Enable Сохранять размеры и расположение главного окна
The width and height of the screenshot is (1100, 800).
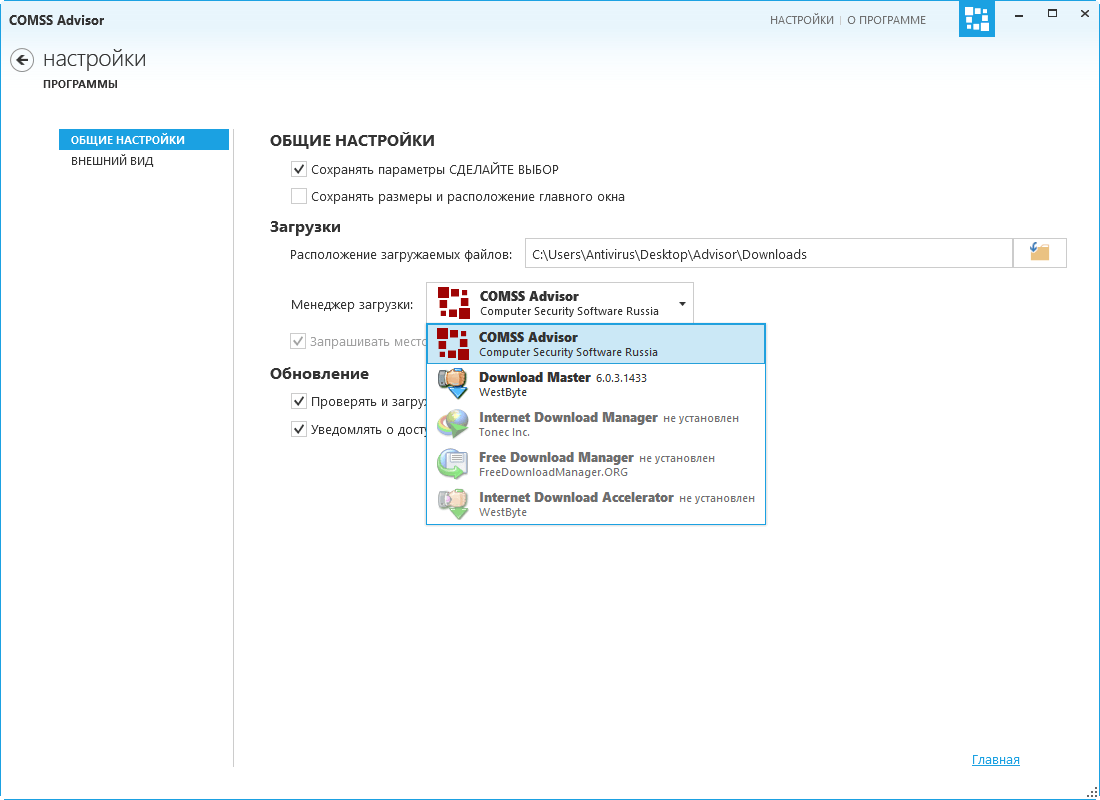pyautogui.click(x=299, y=196)
